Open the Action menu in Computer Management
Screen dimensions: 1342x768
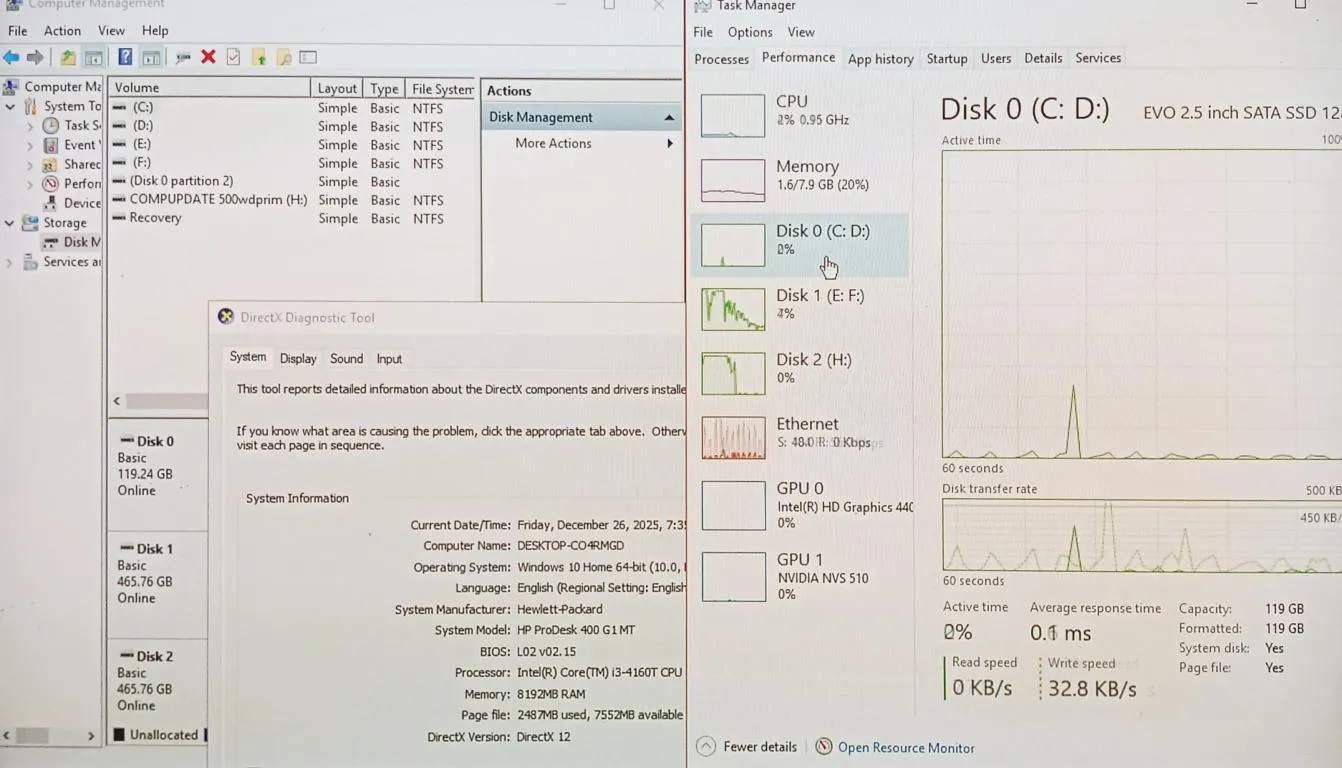click(x=62, y=31)
